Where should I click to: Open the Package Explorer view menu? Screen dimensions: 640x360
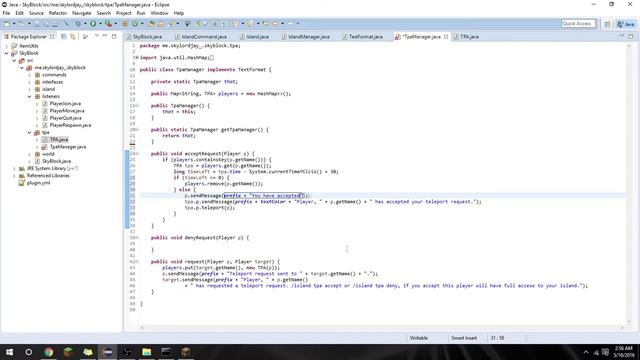97,36
